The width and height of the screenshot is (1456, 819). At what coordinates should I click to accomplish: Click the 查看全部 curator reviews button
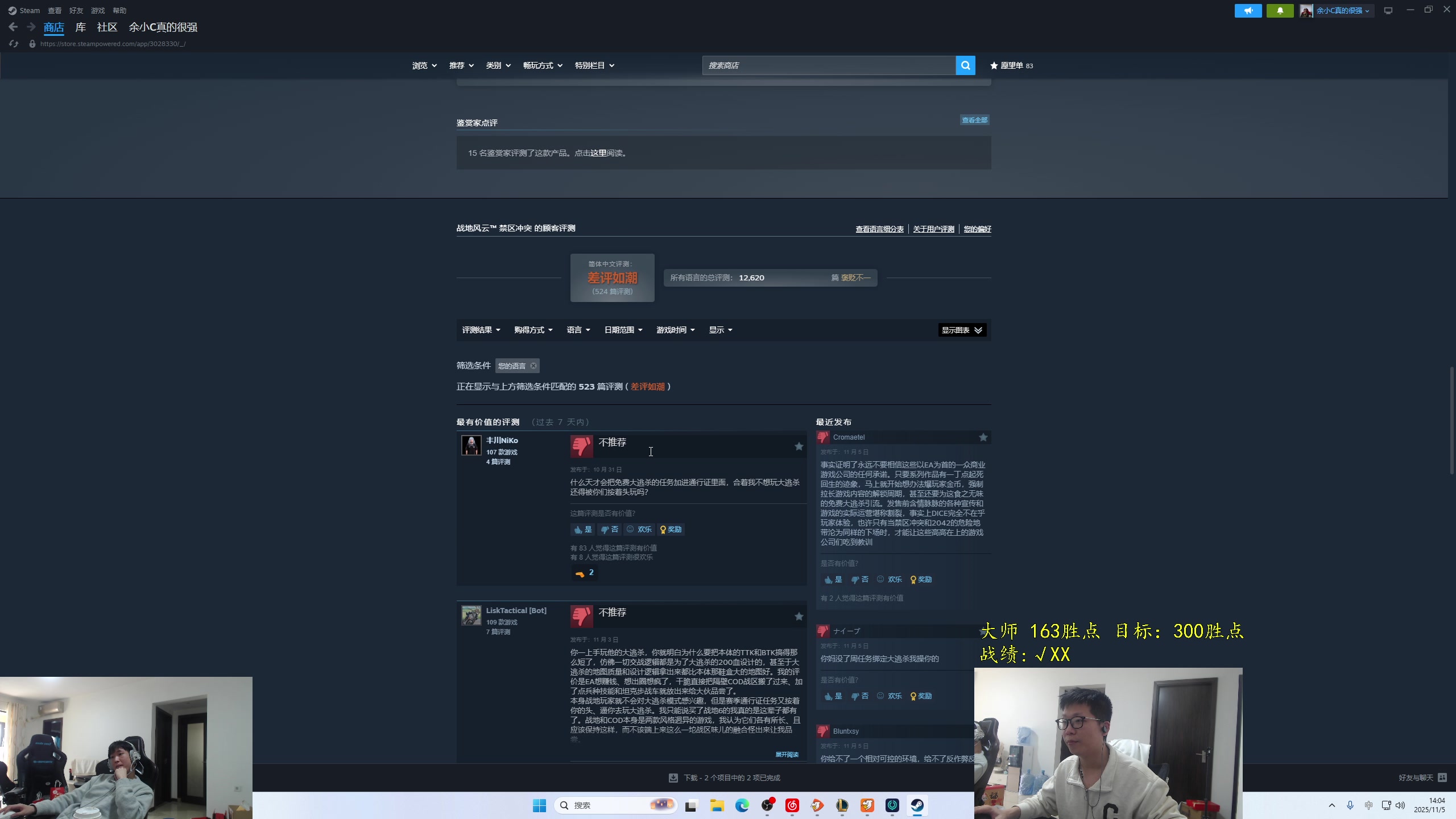(x=974, y=120)
